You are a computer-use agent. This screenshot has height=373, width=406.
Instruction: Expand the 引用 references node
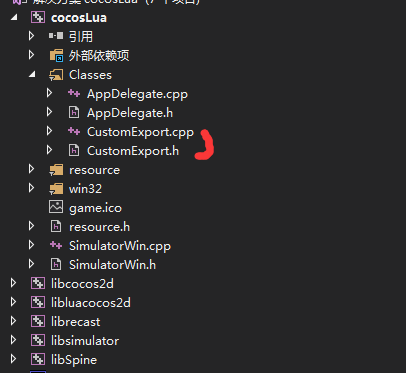tap(31, 36)
